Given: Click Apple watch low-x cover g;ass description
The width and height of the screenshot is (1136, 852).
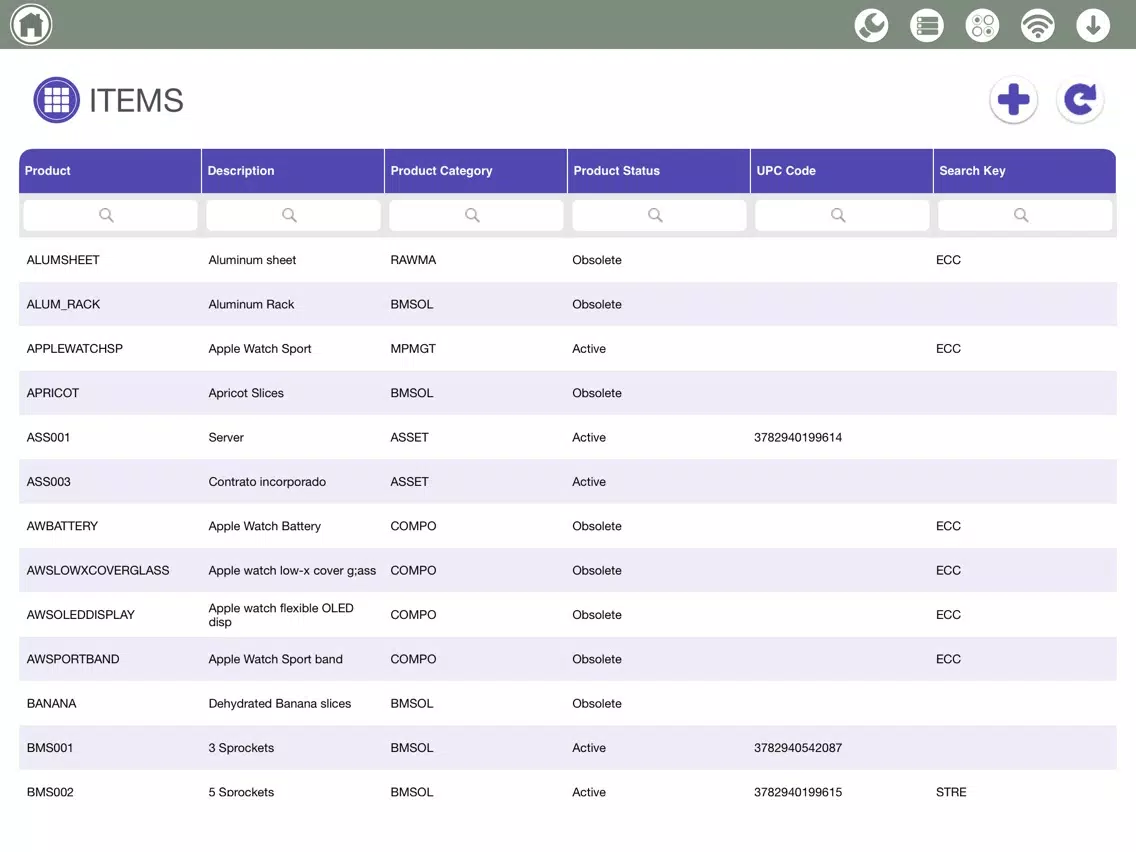Looking at the screenshot, I should tap(292, 570).
